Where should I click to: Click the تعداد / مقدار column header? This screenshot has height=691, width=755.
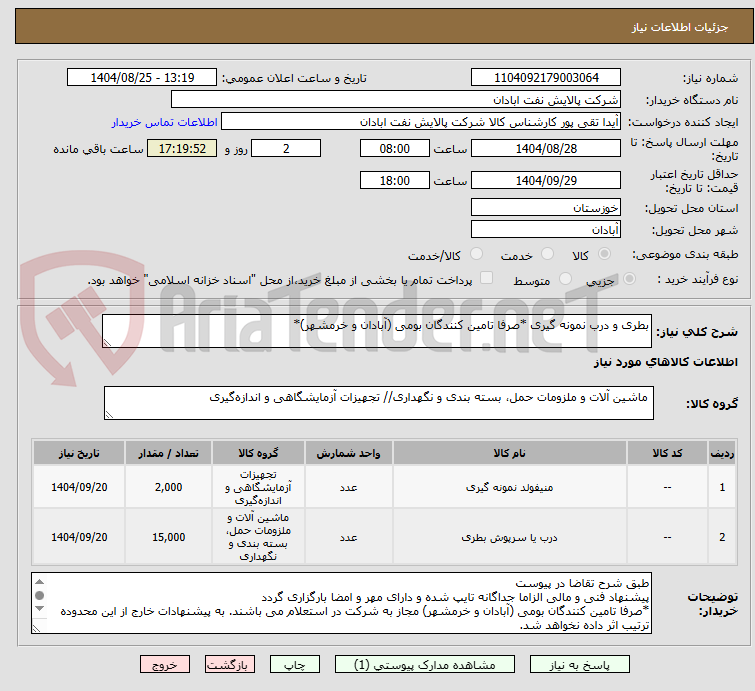pyautogui.click(x=169, y=453)
